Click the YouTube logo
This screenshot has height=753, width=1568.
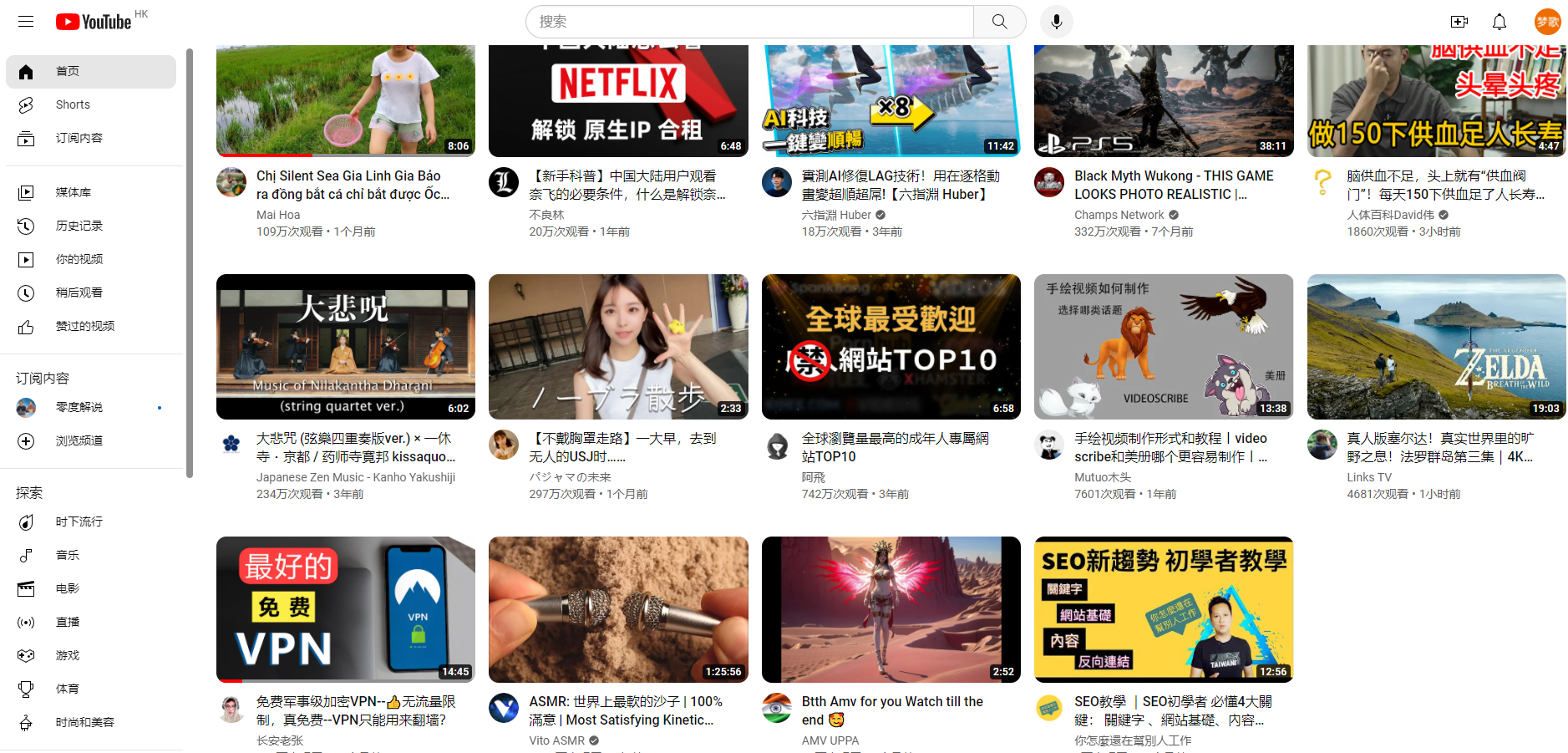pos(94,22)
